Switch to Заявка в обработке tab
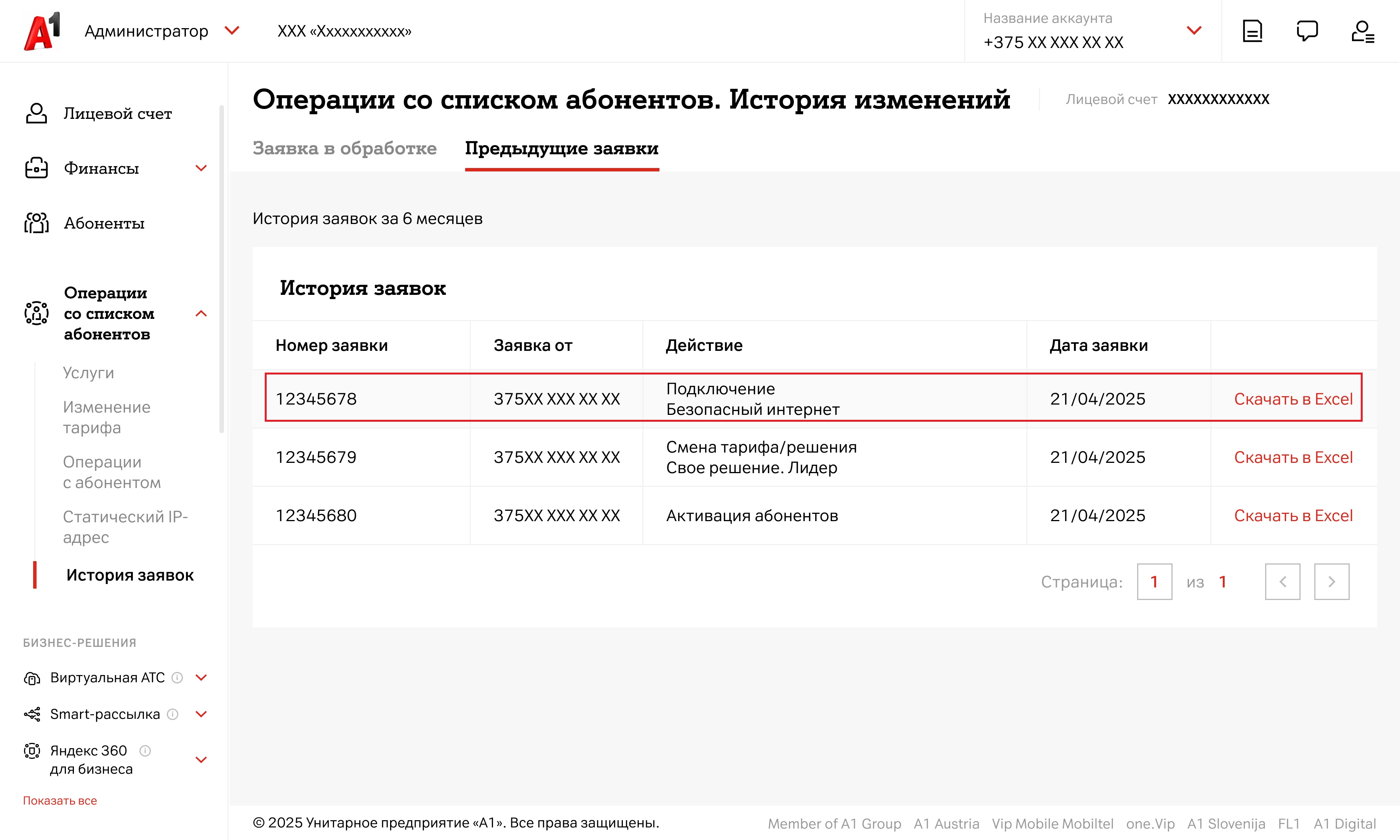Image resolution: width=1400 pixels, height=840 pixels. click(x=344, y=148)
